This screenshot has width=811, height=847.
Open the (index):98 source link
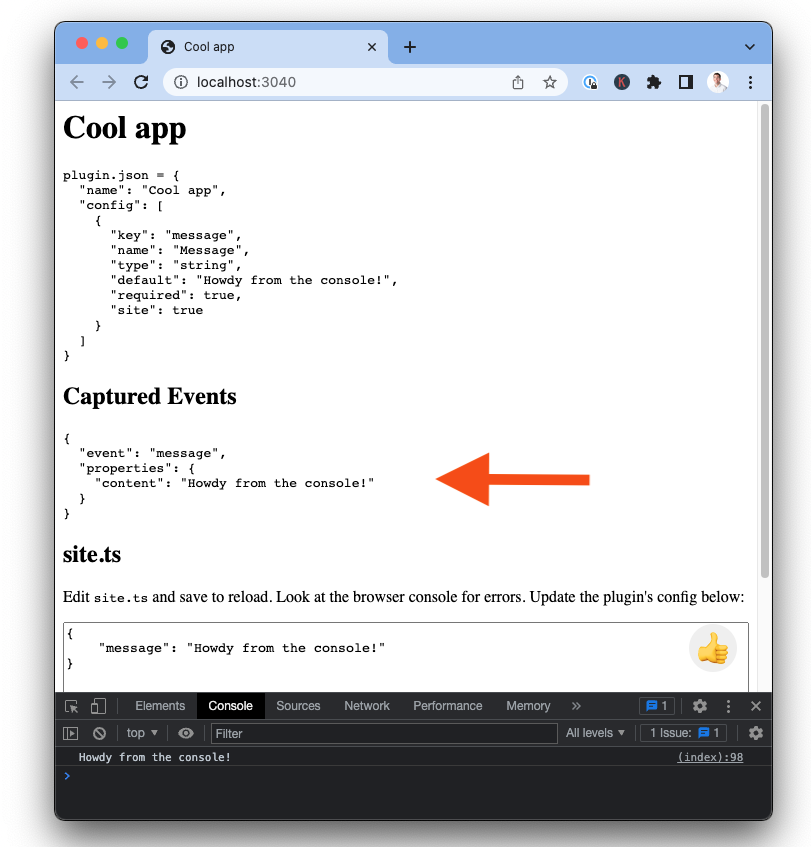coord(709,757)
